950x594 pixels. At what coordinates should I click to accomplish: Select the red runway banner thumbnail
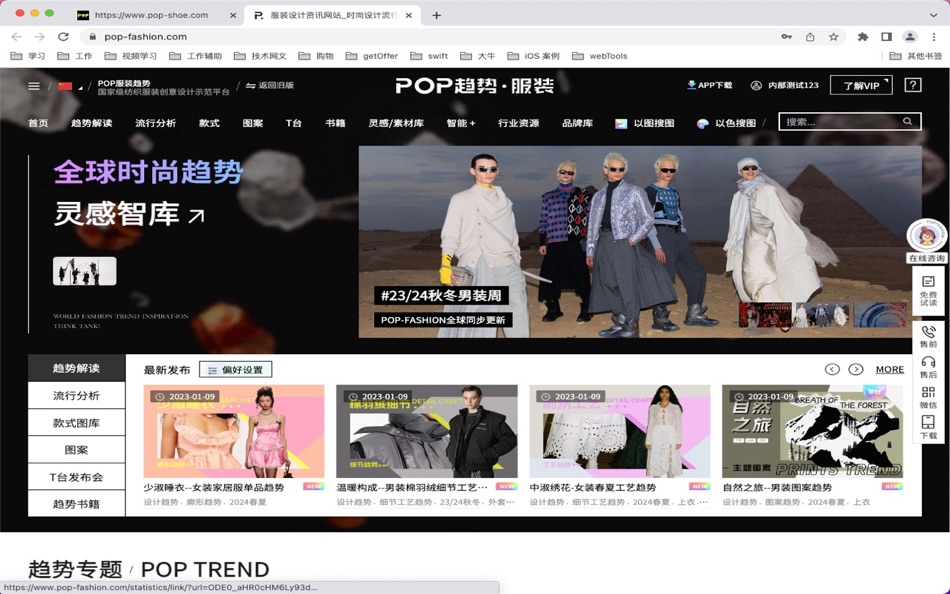pyautogui.click(x=765, y=315)
